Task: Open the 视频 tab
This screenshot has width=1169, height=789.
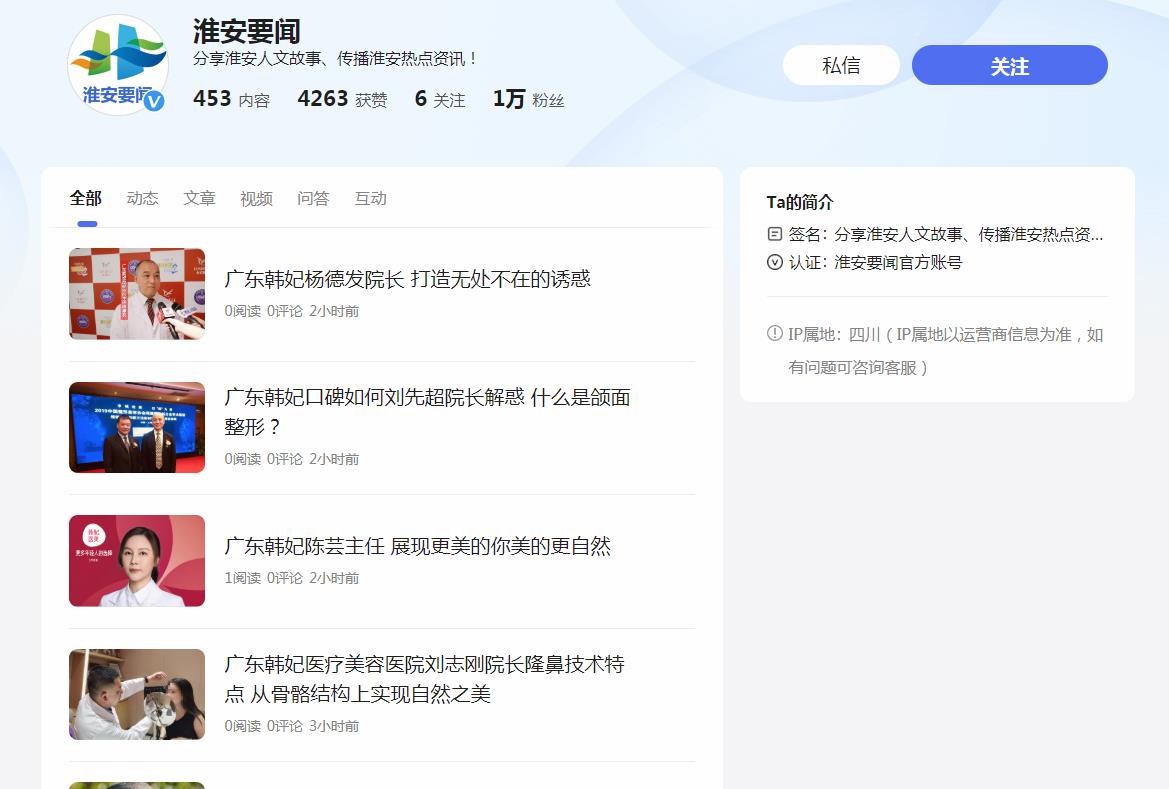Action: click(256, 198)
